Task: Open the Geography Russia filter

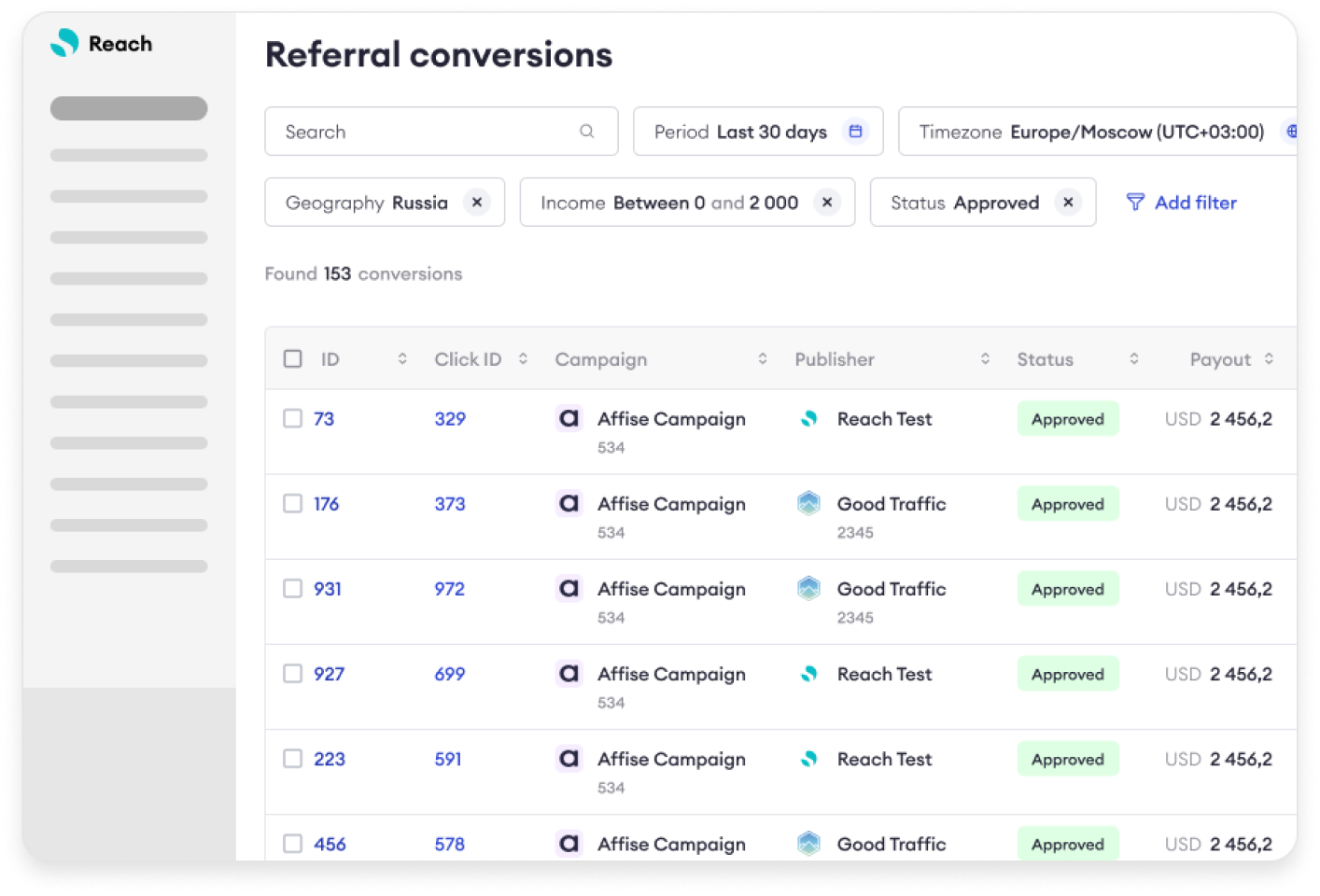Action: point(385,203)
